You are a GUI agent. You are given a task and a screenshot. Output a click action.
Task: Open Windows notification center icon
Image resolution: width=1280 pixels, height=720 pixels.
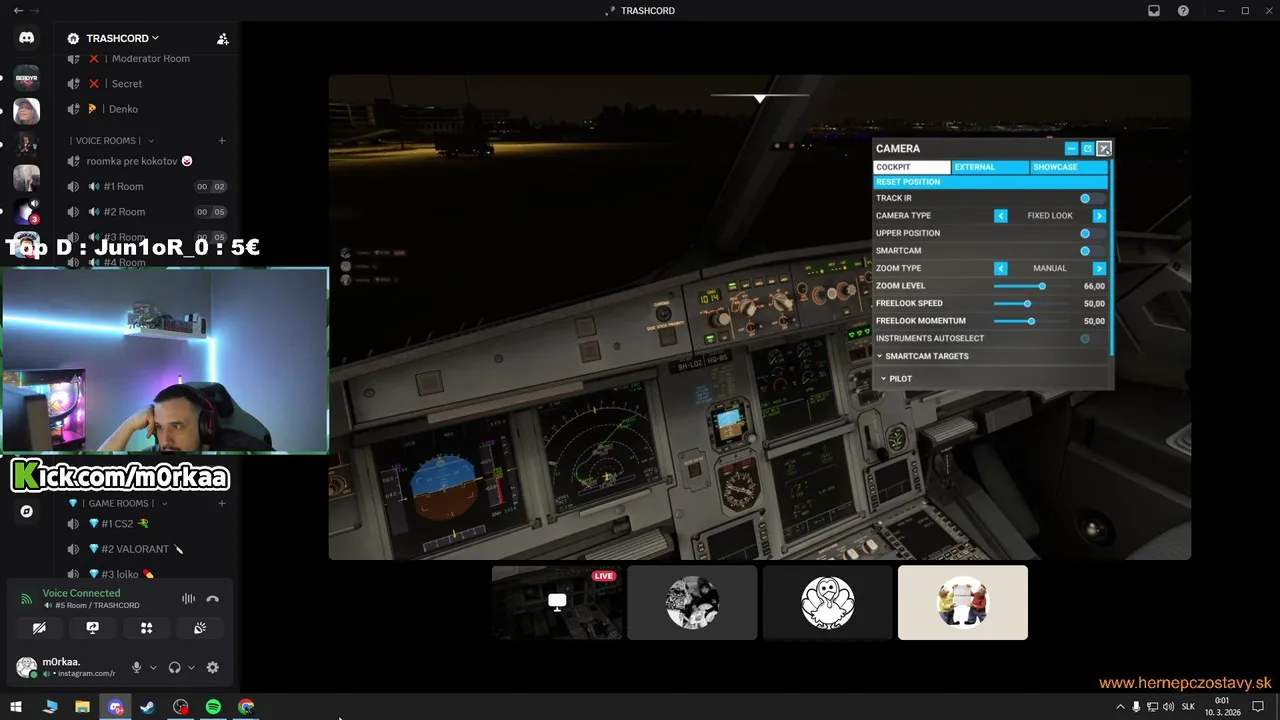tap(1258, 707)
